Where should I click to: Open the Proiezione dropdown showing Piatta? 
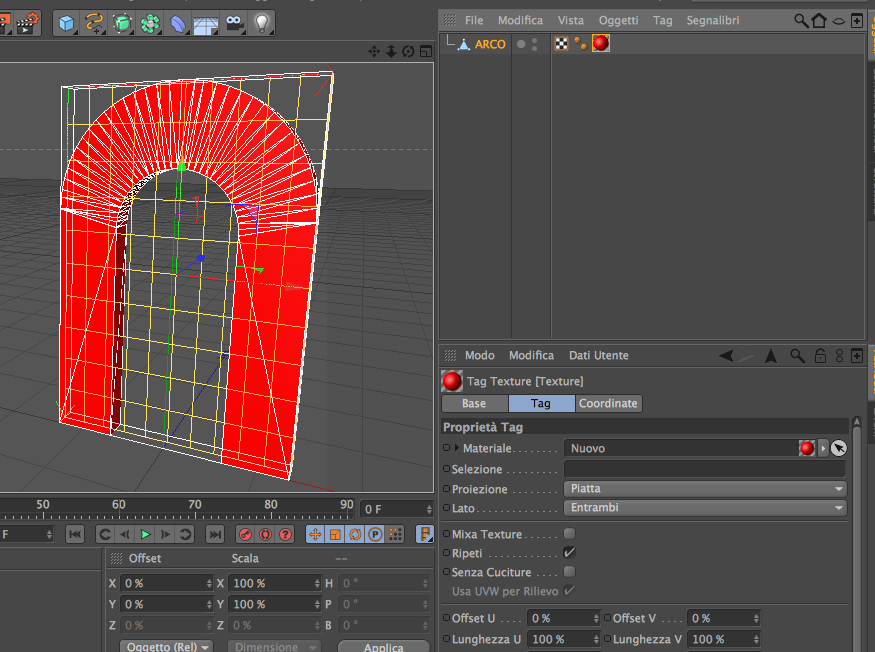(x=705, y=489)
